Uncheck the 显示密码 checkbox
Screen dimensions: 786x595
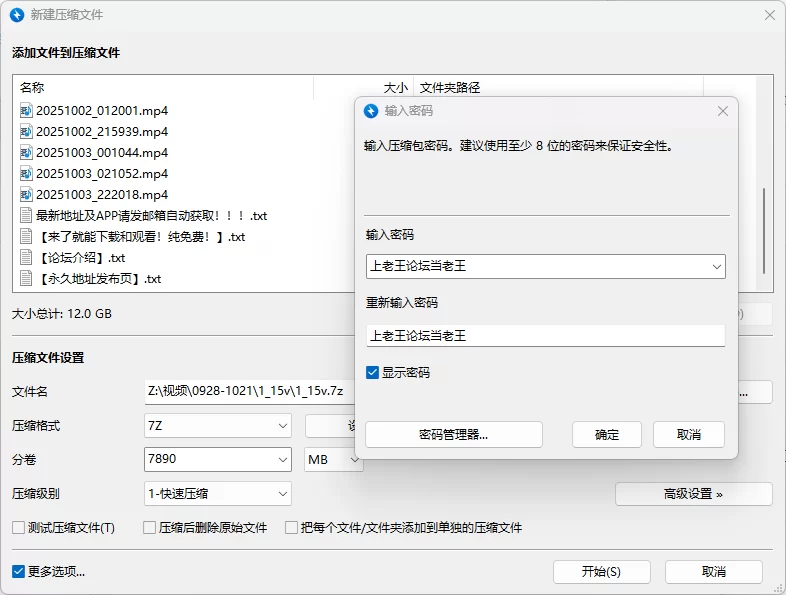[372, 372]
